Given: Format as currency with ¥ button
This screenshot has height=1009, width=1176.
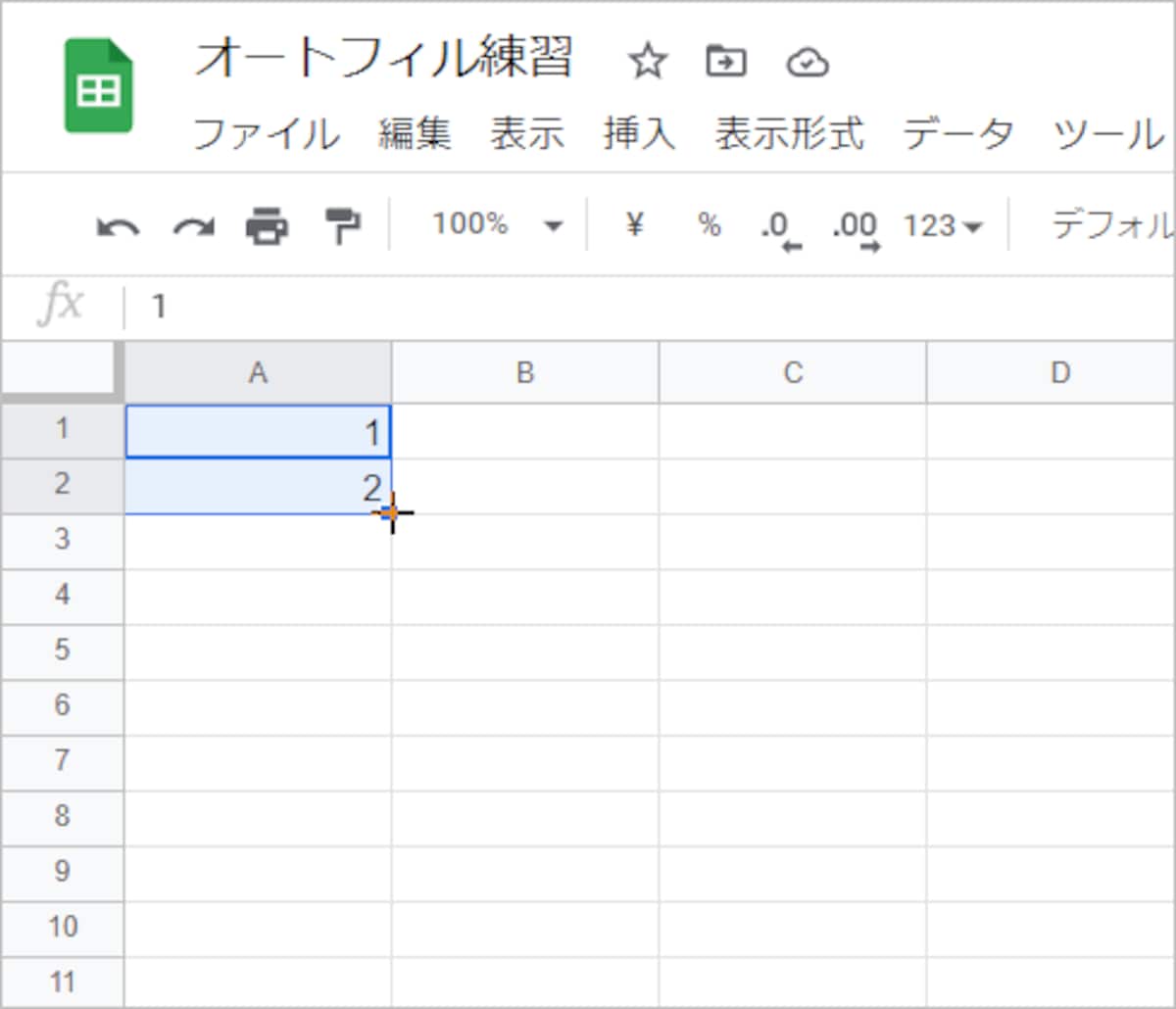Looking at the screenshot, I should click(634, 225).
